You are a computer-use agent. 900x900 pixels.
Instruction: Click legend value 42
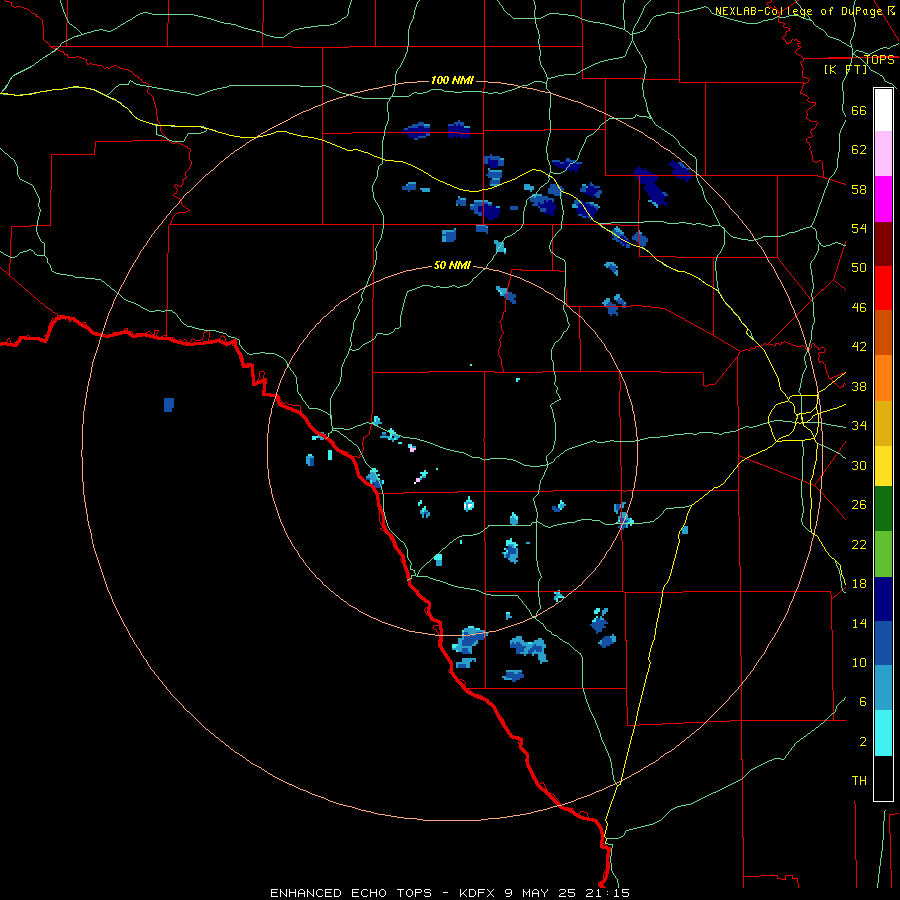(x=859, y=347)
